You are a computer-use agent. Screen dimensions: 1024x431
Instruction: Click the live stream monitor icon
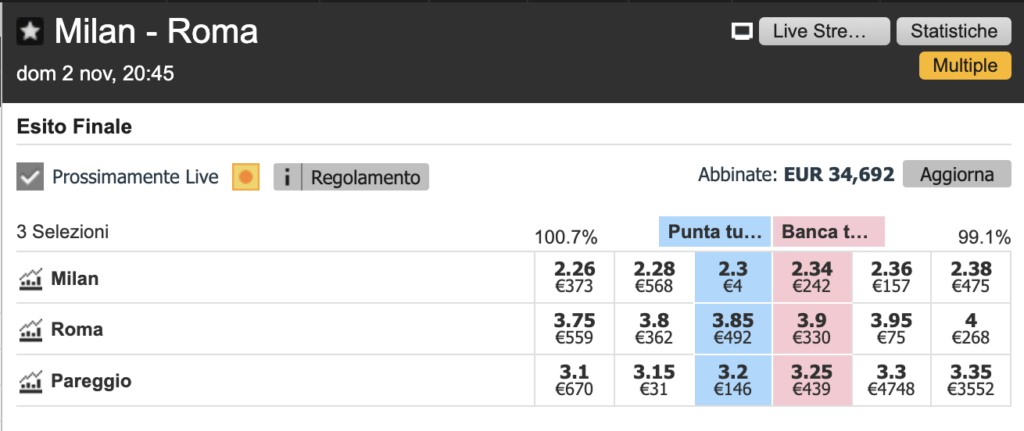(x=741, y=32)
